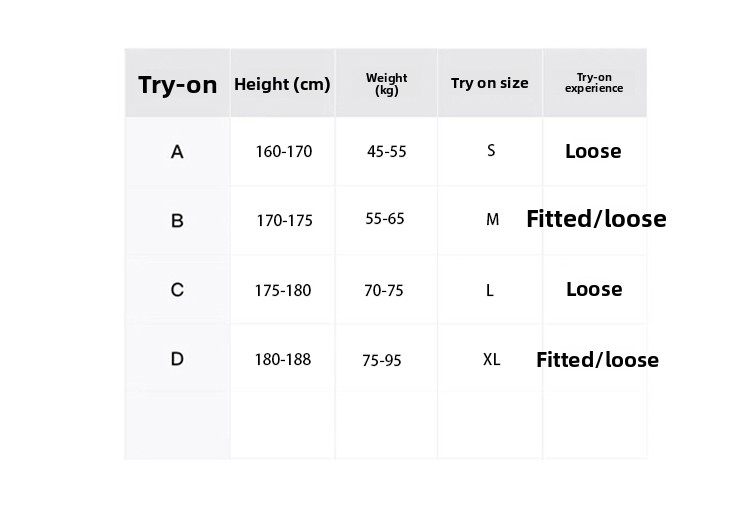The width and height of the screenshot is (750, 505).
Task: Click the 180-188 height value
Action: point(283,359)
